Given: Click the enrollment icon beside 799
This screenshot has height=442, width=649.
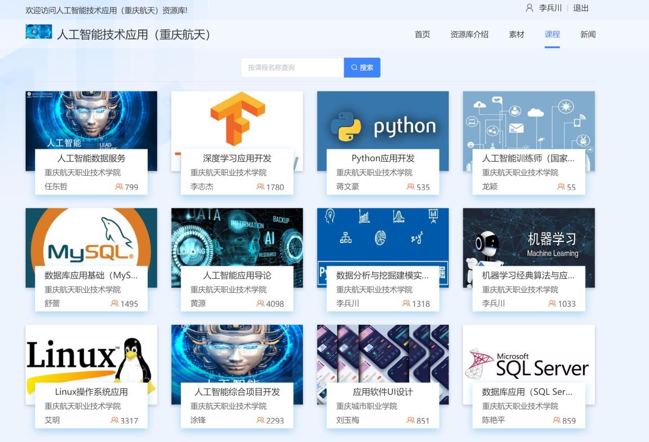Looking at the screenshot, I should coord(119,187).
